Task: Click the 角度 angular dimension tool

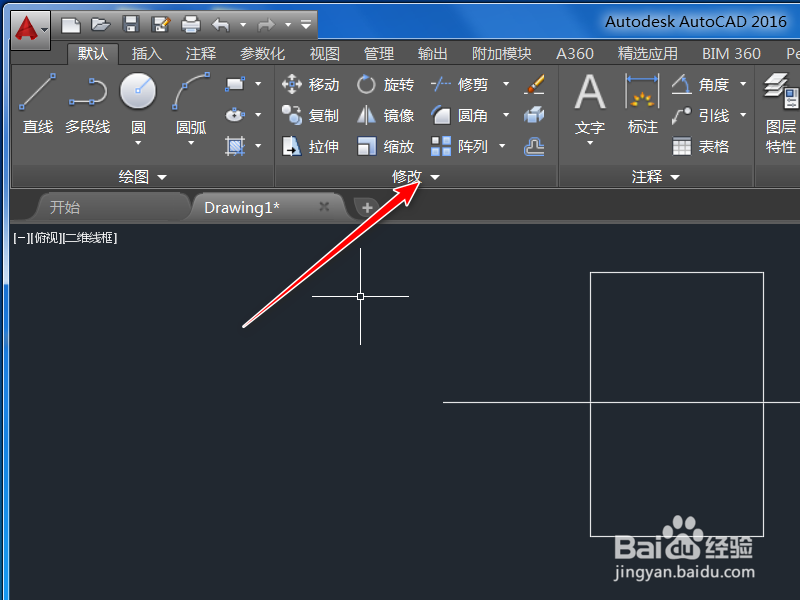Action: (x=700, y=84)
